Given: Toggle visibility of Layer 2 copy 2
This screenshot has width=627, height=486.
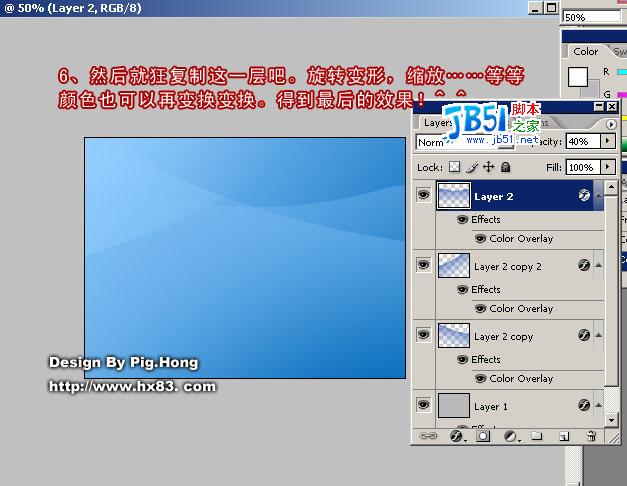Looking at the screenshot, I should point(424,265).
